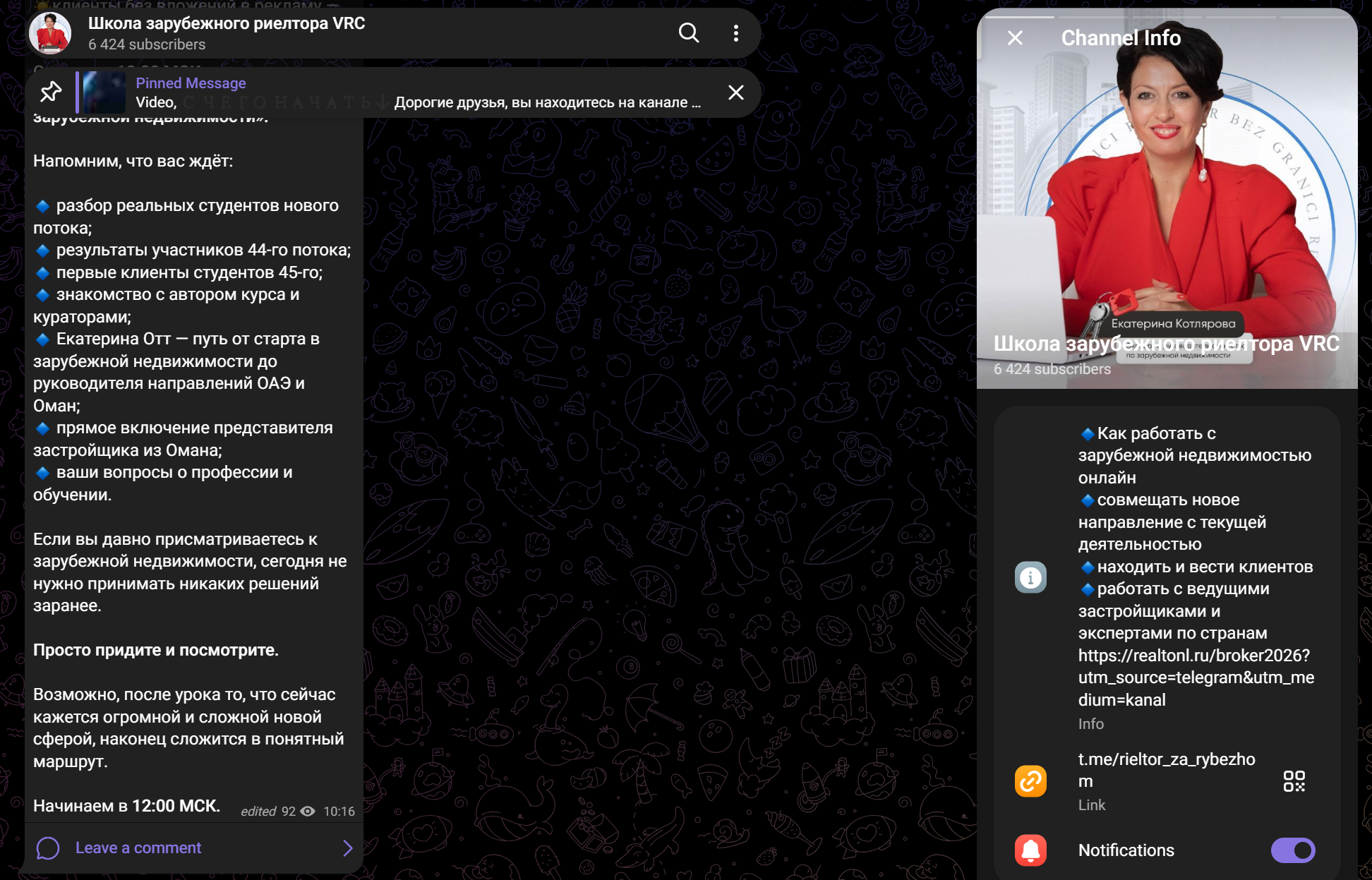
Task: Open the channel link QR code
Action: point(1294,781)
